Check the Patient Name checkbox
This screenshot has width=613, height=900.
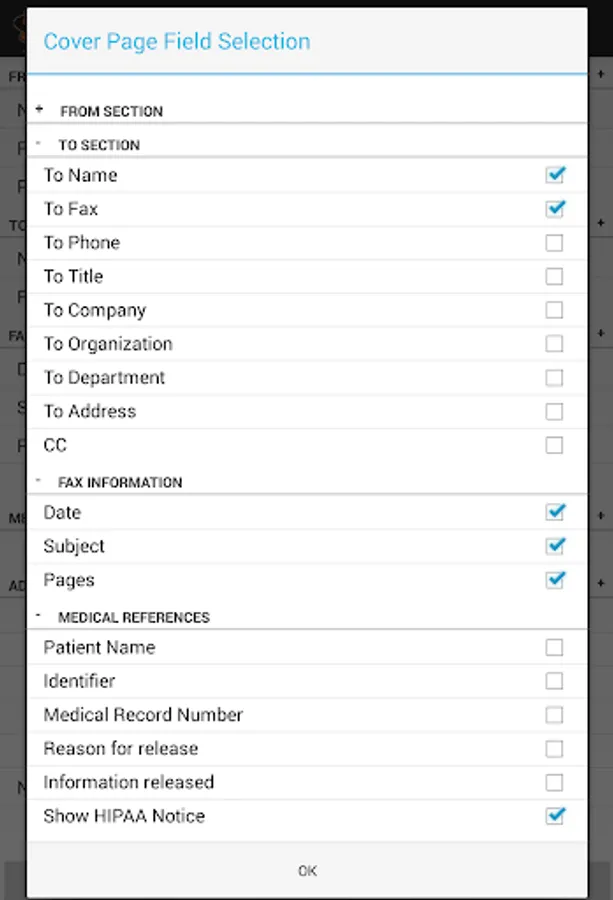[554, 648]
